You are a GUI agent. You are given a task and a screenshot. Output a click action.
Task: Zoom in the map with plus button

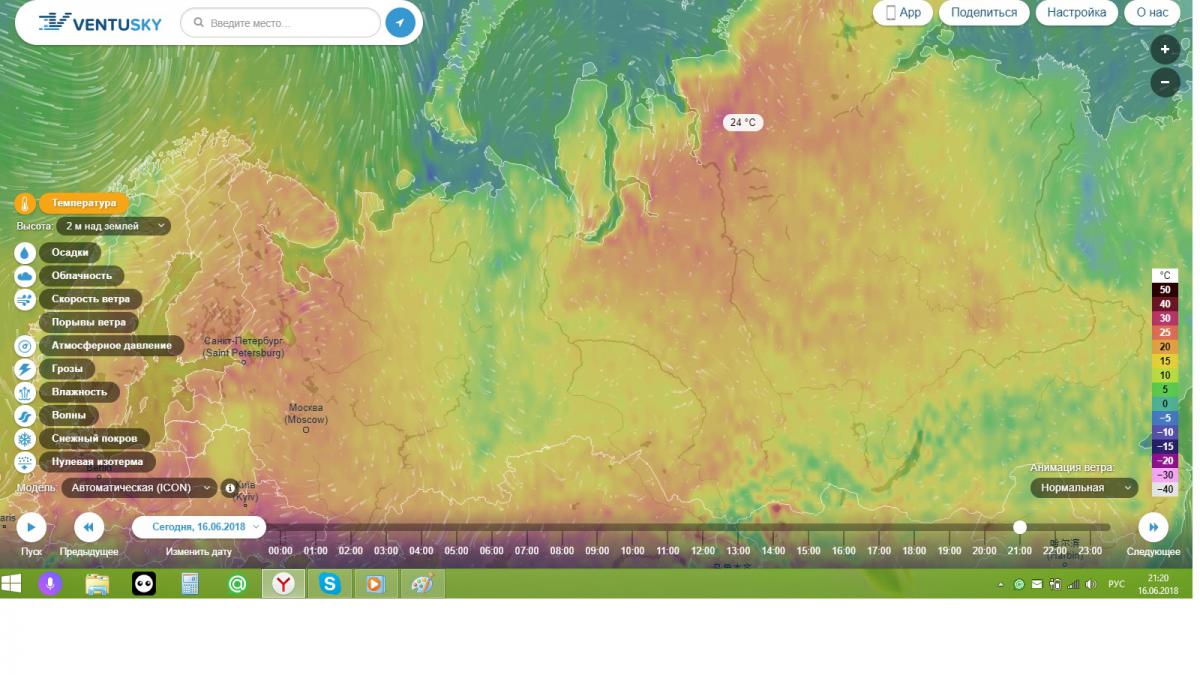tap(1165, 49)
